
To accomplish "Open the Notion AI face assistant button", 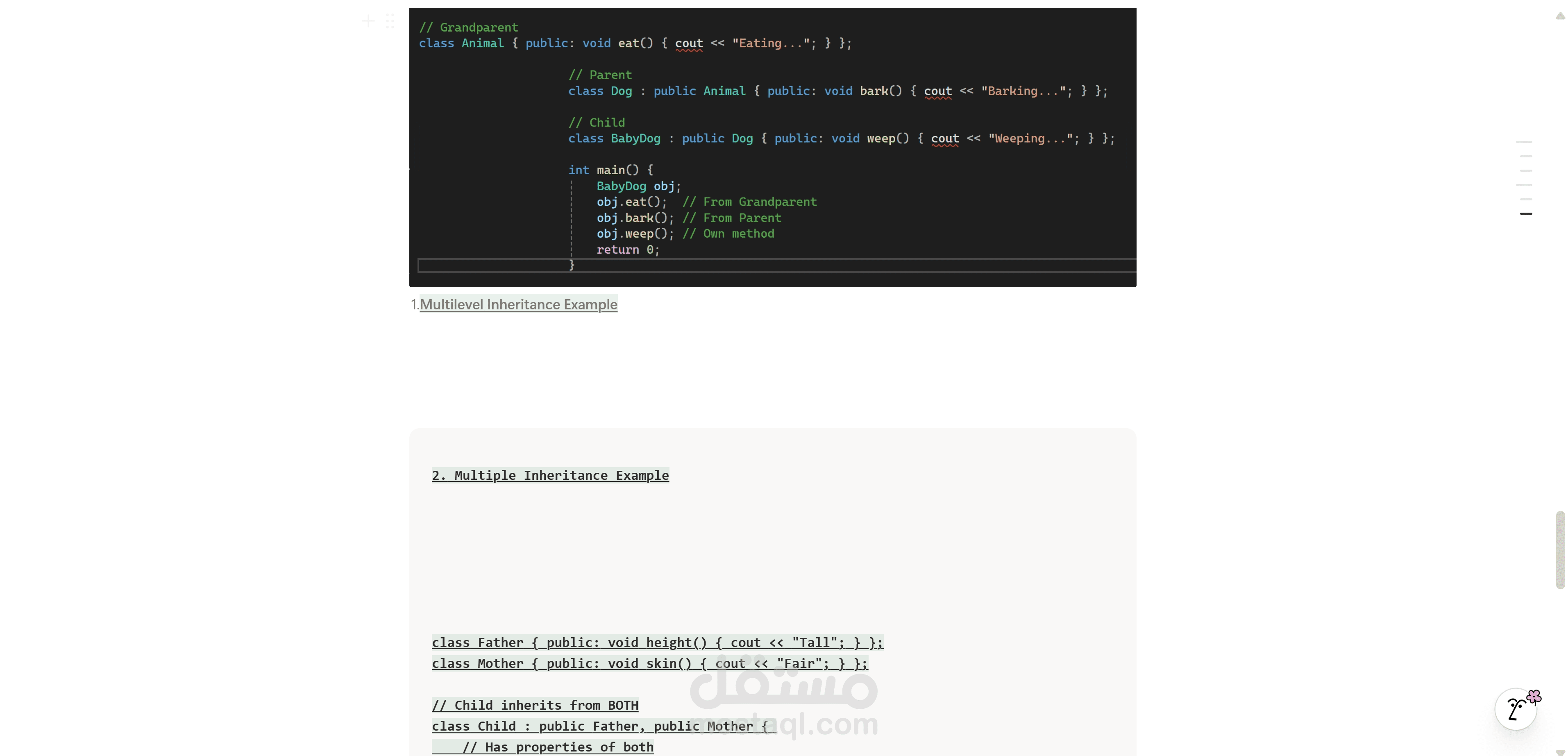I will pos(1516,709).
